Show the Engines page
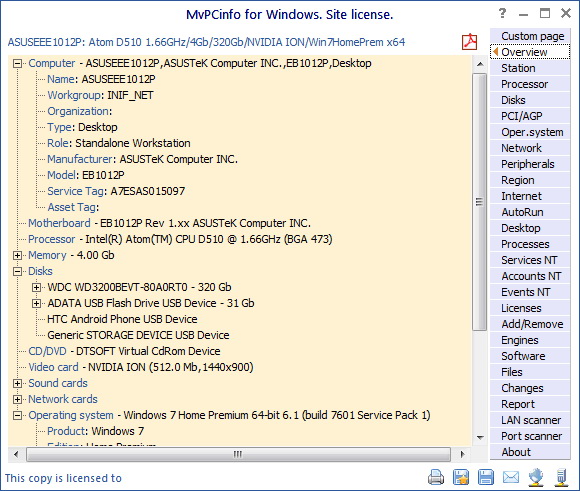This screenshot has width=580, height=491. [x=530, y=340]
